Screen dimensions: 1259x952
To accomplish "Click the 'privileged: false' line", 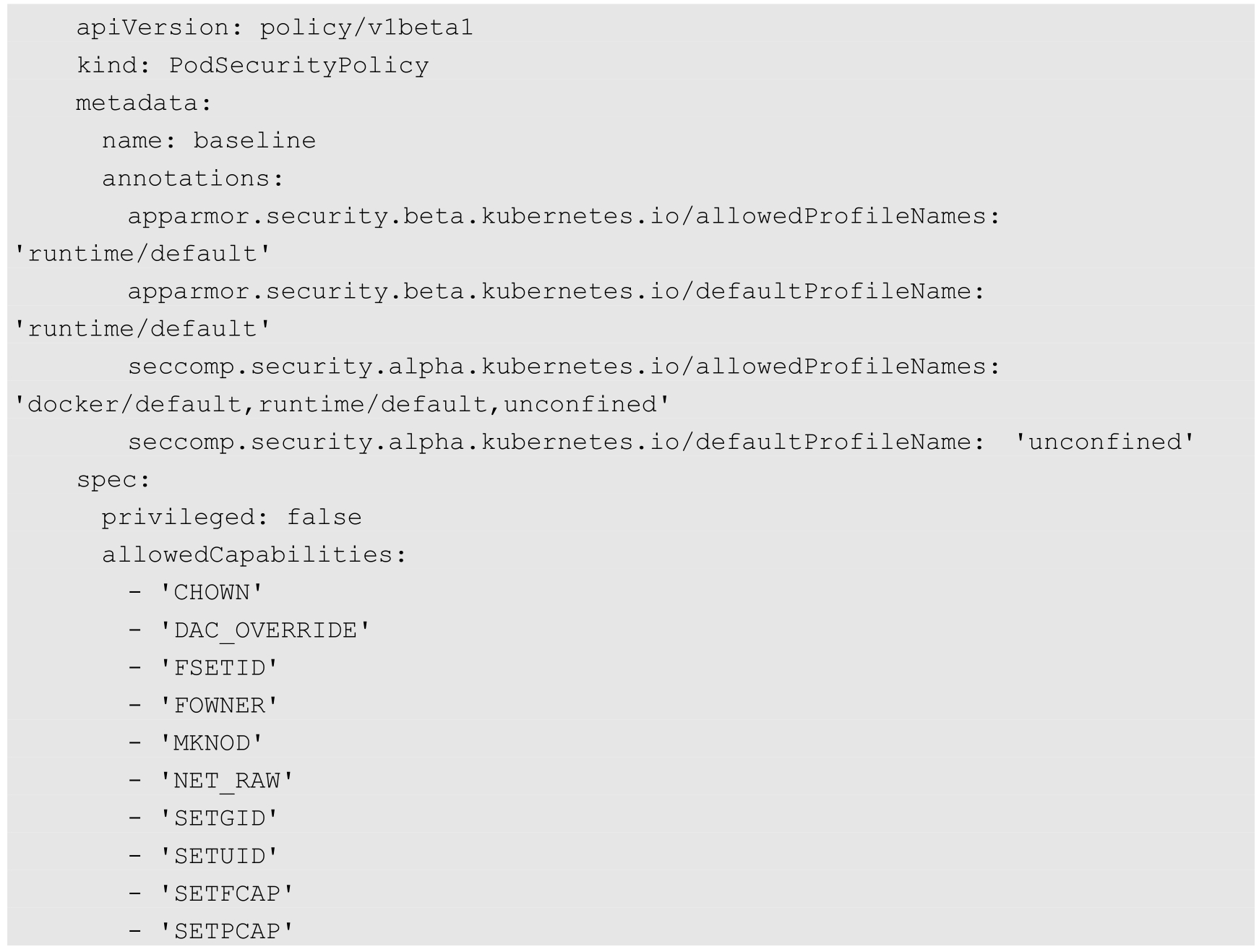I will pos(231,518).
